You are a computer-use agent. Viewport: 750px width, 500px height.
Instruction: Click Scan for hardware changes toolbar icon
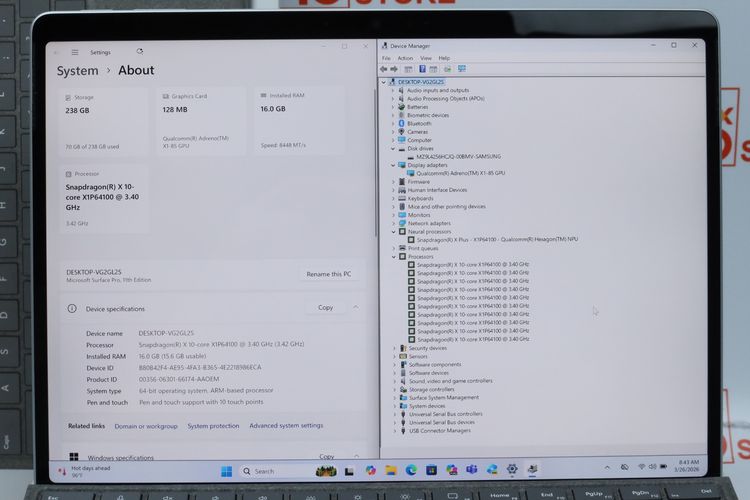[462, 69]
